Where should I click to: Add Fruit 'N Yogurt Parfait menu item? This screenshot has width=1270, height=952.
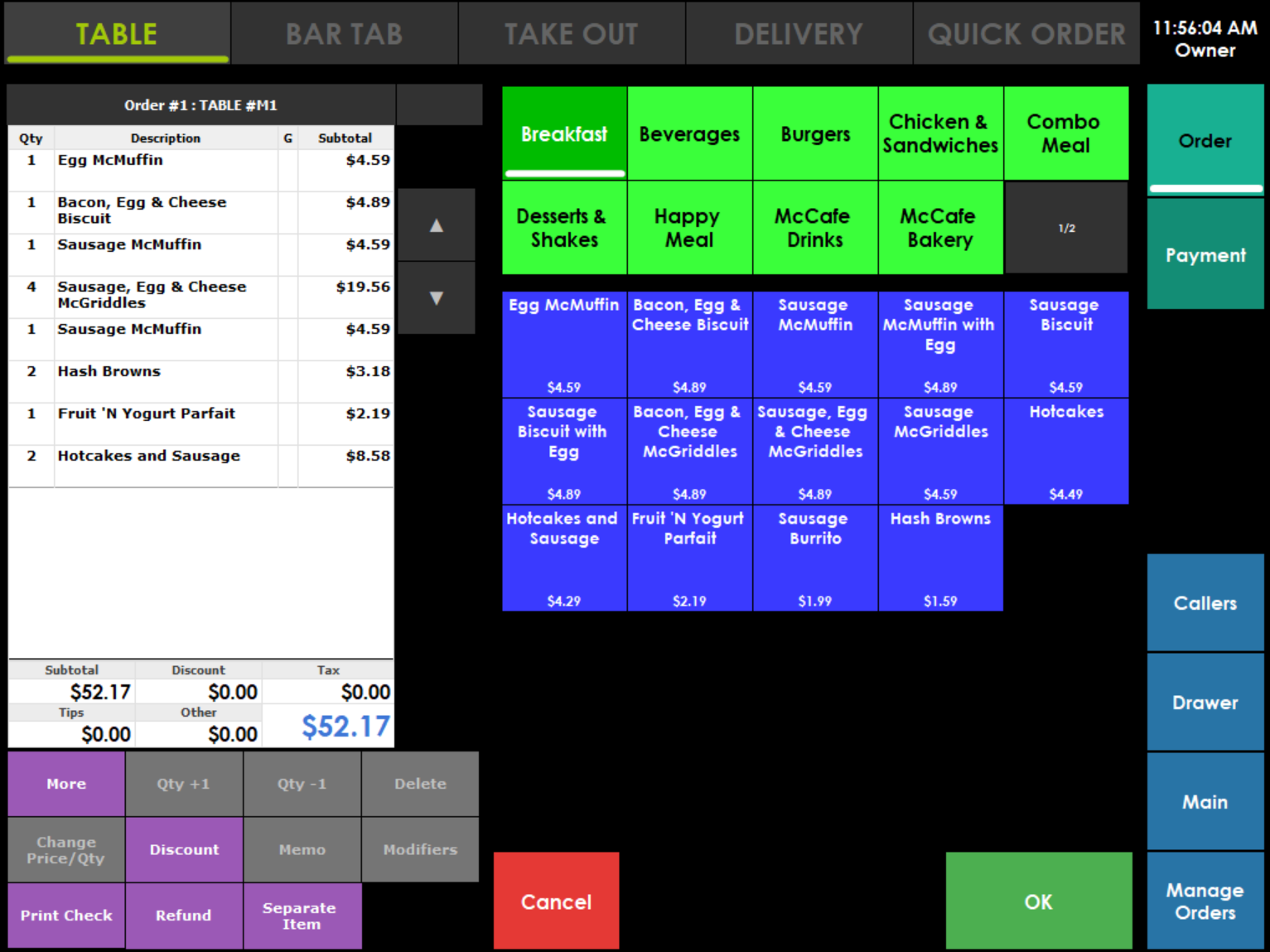tap(689, 558)
